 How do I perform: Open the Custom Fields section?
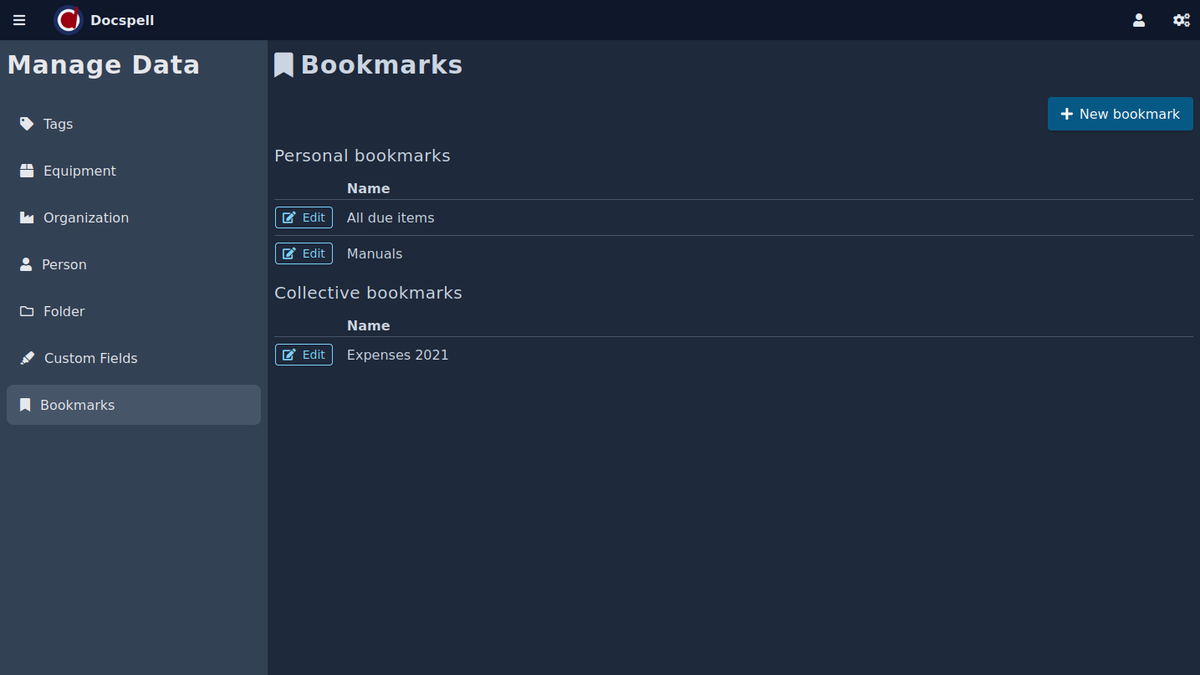tap(90, 358)
